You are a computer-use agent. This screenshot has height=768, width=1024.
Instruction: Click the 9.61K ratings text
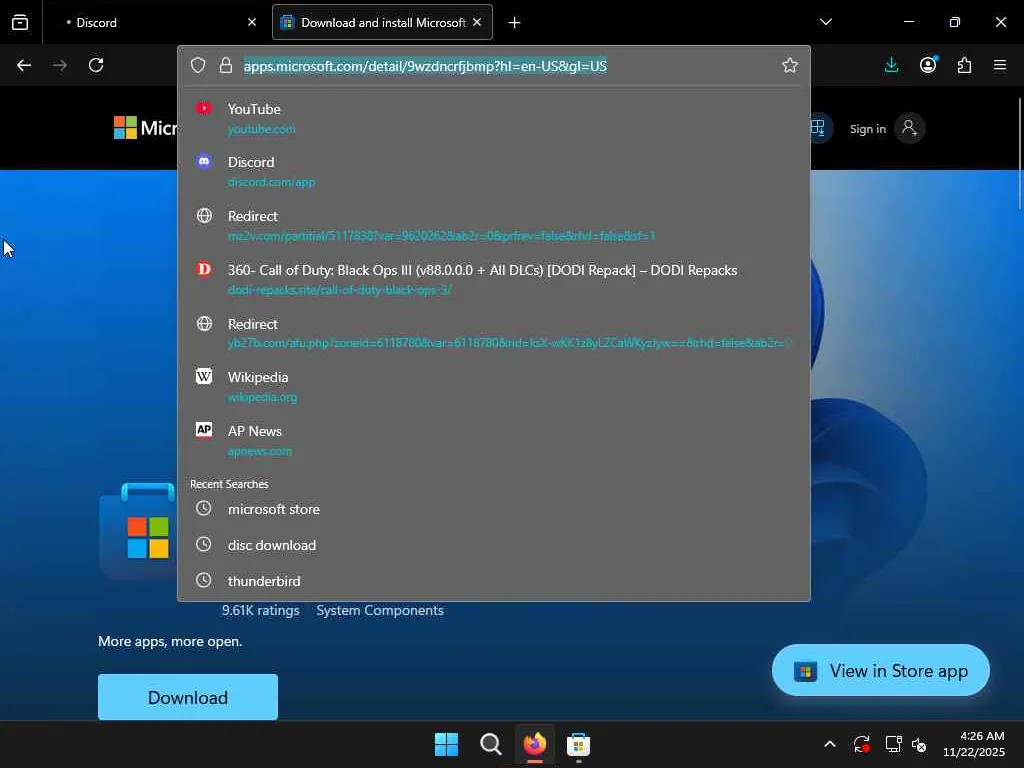261,610
